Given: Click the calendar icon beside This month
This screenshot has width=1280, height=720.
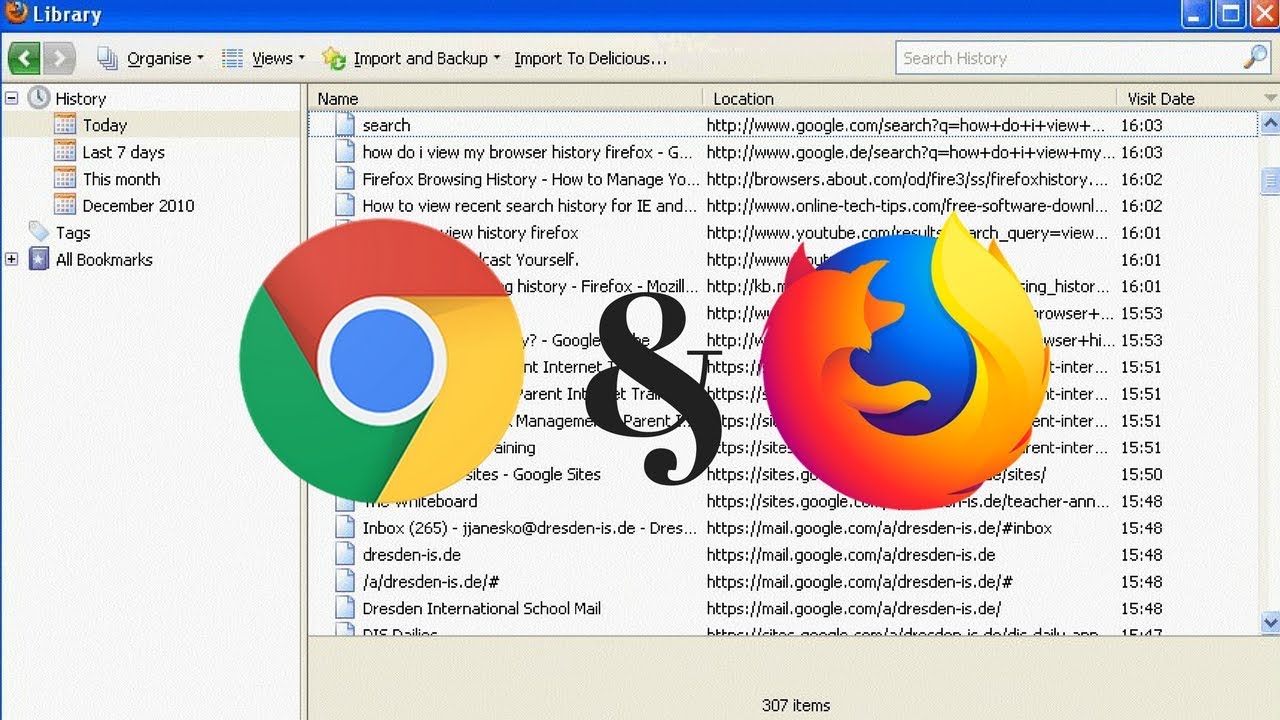Looking at the screenshot, I should point(65,178).
